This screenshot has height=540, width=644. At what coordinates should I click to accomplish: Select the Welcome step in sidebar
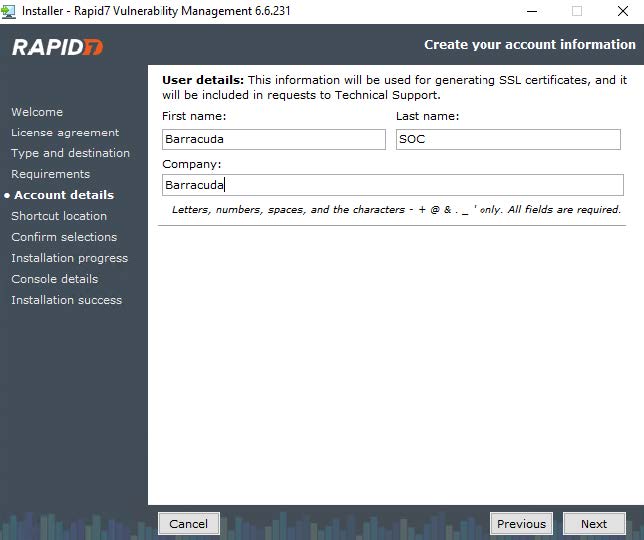37,112
